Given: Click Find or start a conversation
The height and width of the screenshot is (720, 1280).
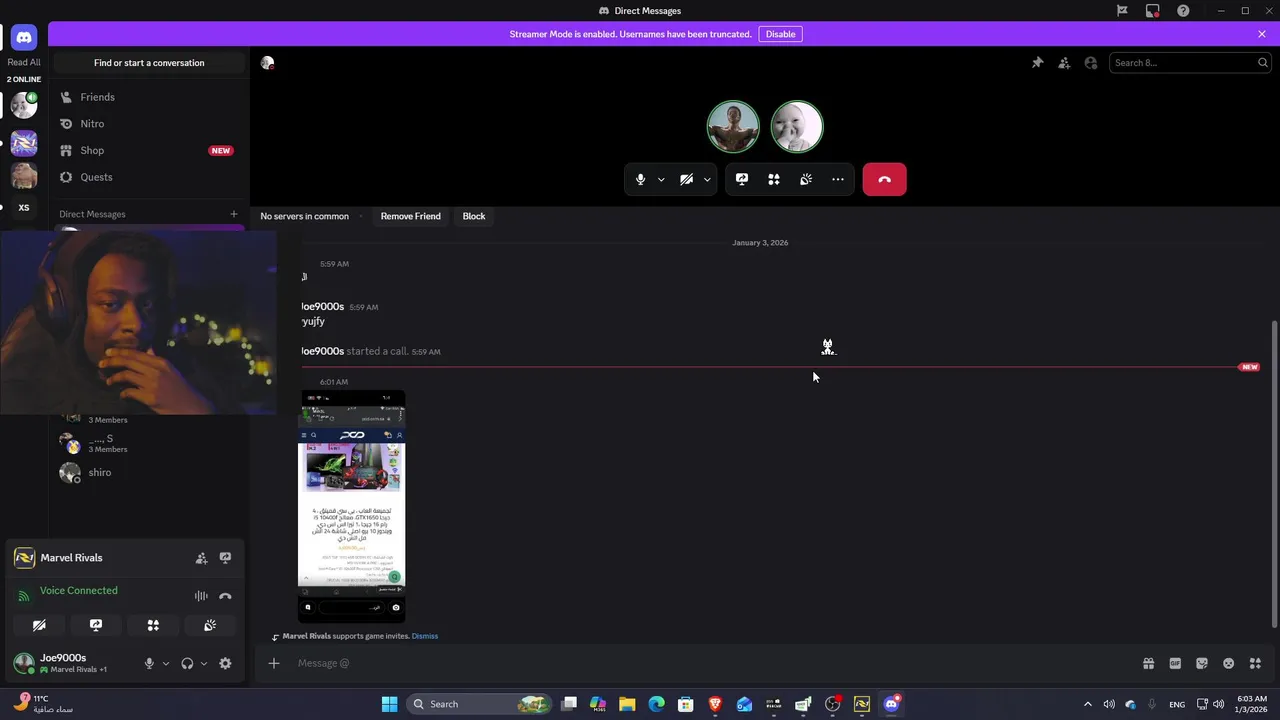Looking at the screenshot, I should tap(149, 63).
